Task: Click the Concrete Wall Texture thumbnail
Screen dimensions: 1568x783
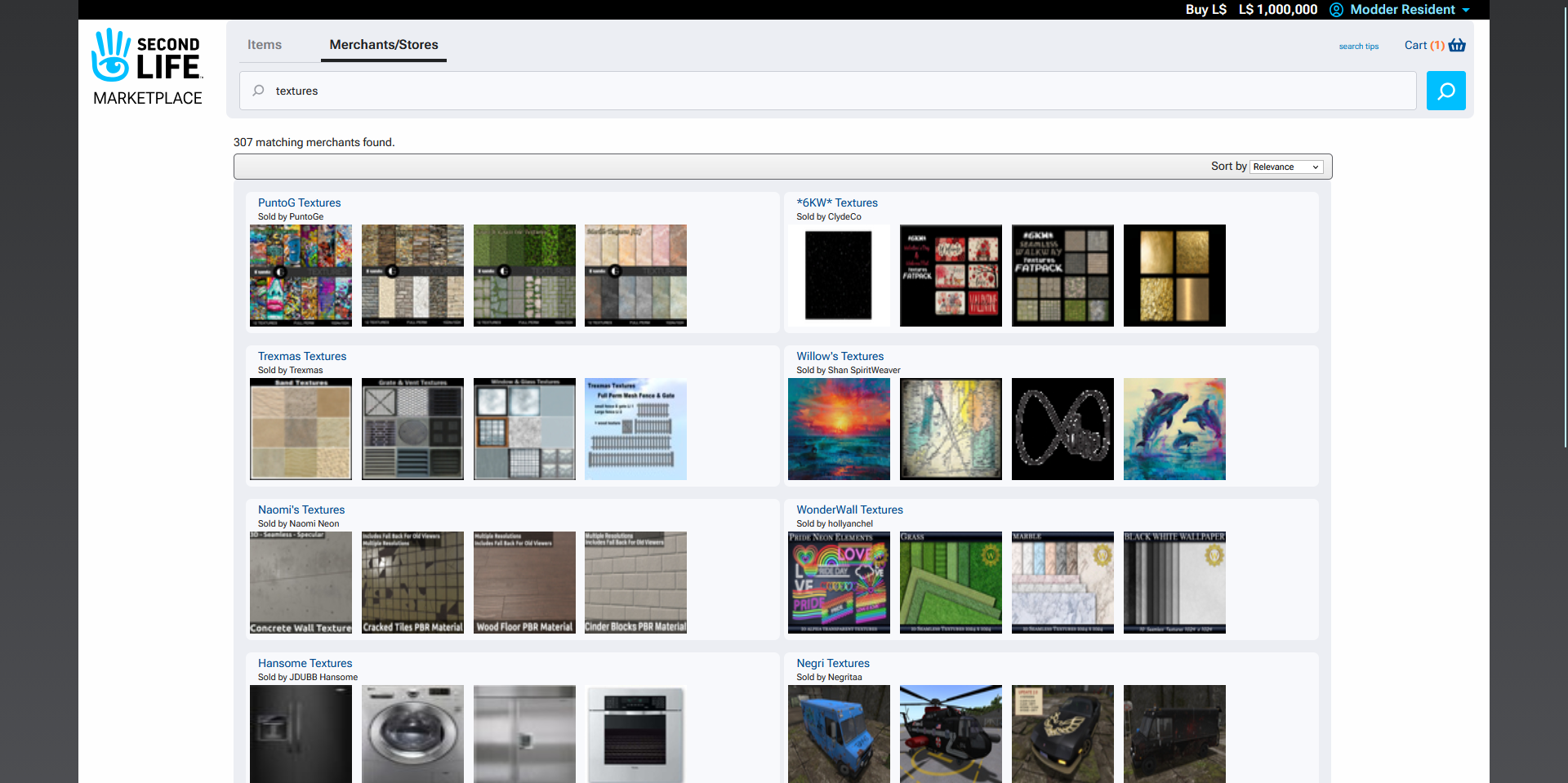Action: 301,583
